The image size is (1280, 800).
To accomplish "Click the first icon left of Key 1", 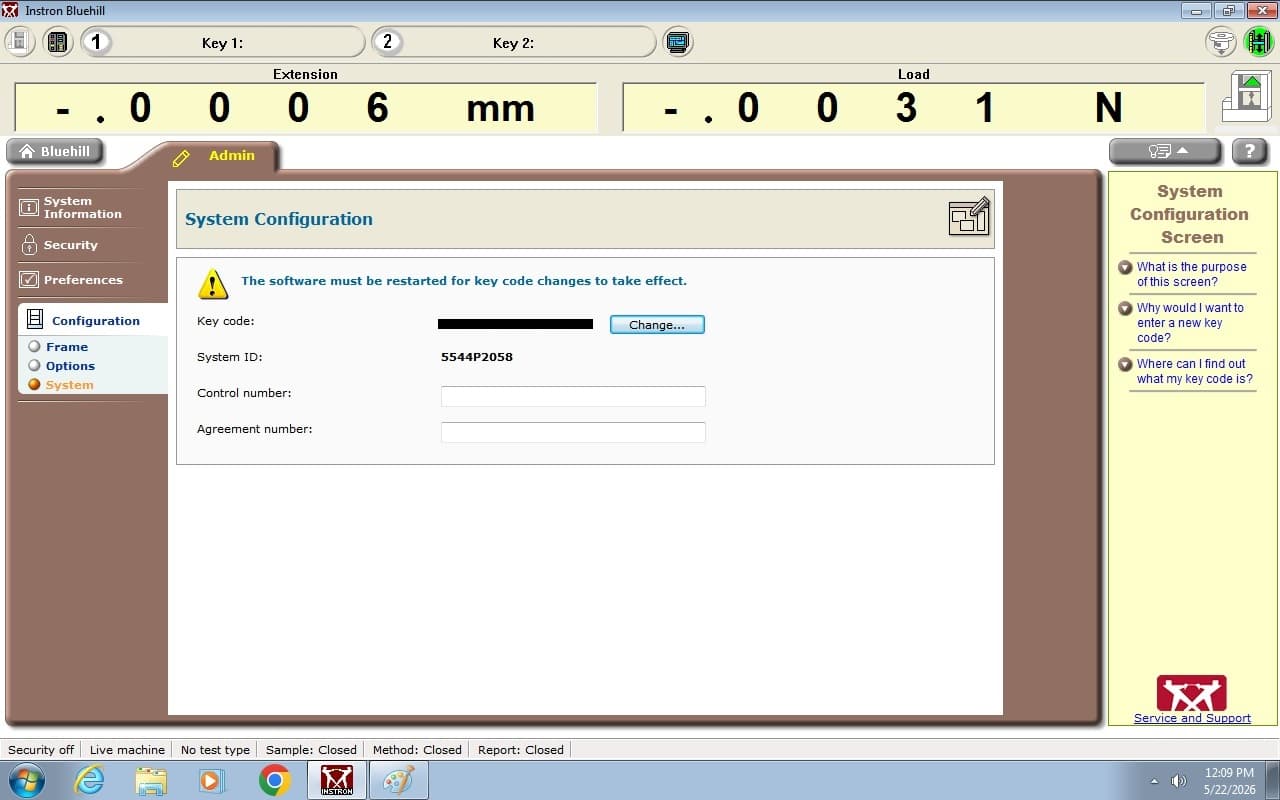I will pos(20,42).
